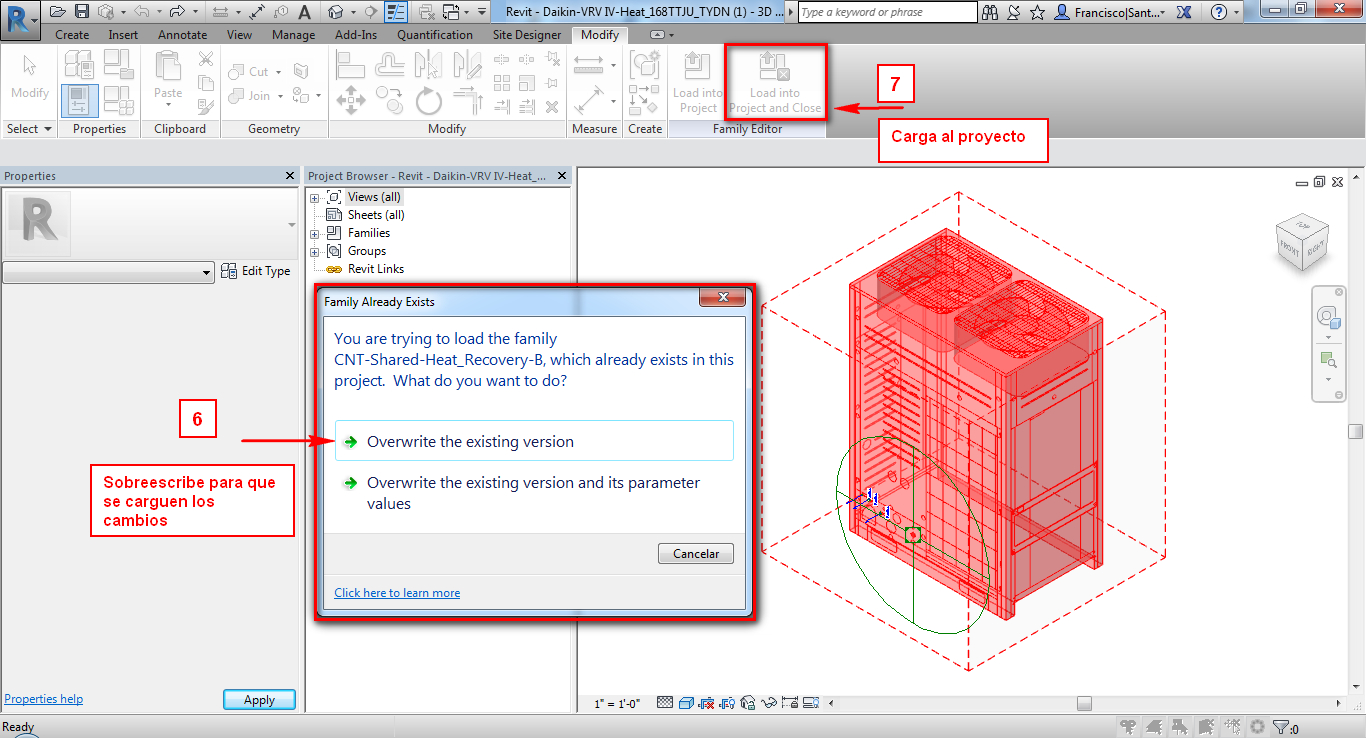1366x738 pixels.
Task: Open the default 3D view house icon
Action: pos(334,11)
